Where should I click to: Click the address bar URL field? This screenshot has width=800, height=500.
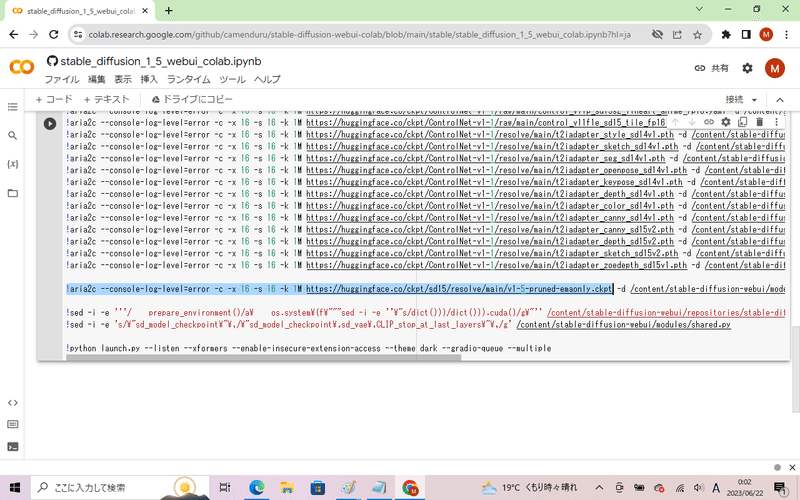[359, 35]
